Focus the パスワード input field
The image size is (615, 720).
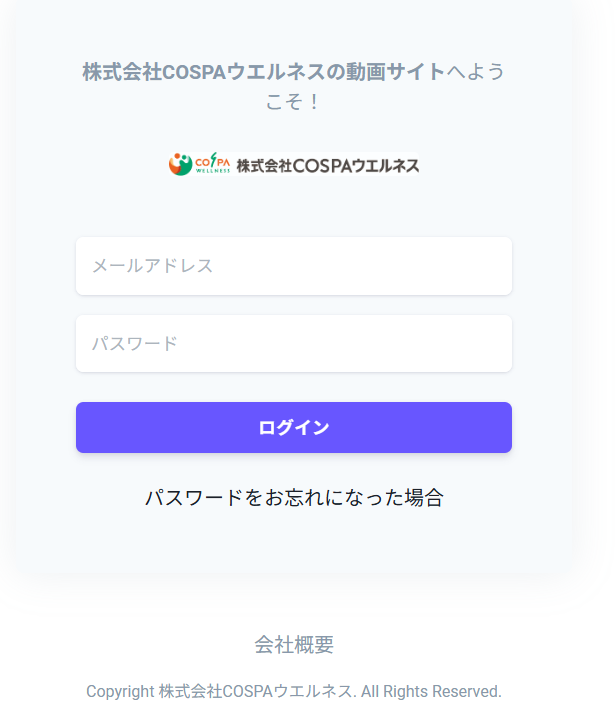[294, 343]
